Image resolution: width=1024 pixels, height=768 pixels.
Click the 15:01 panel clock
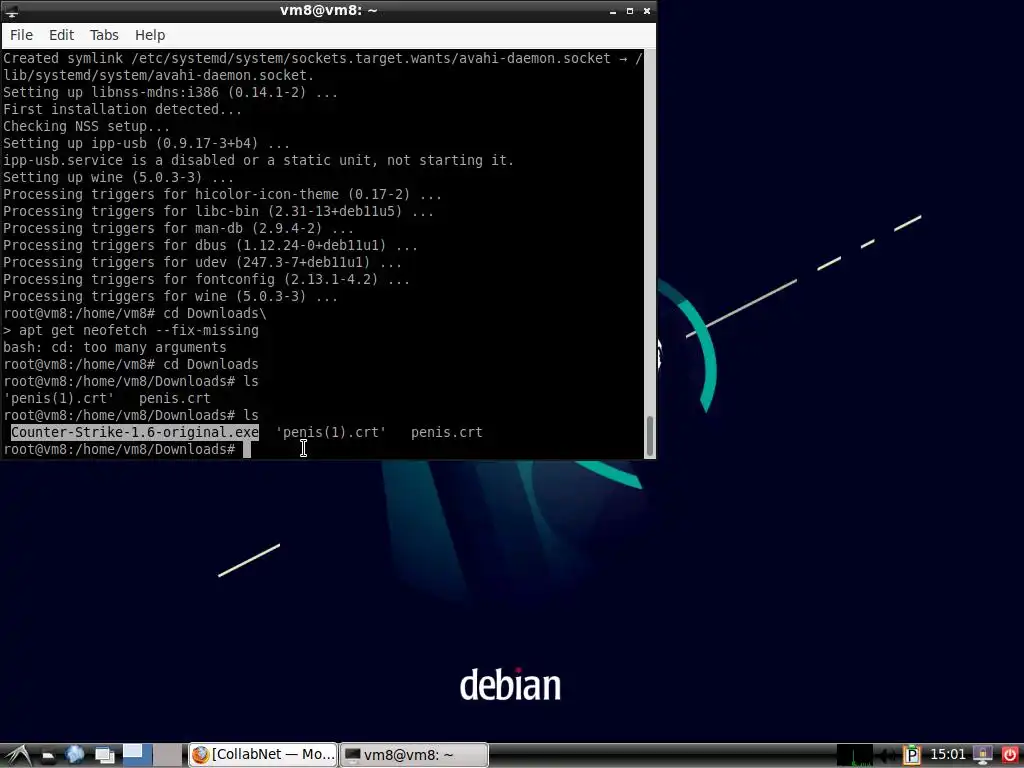point(947,755)
